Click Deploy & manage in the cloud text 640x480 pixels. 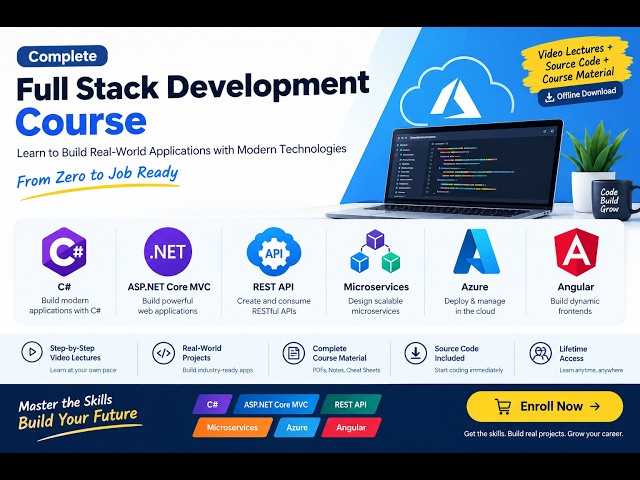pos(475,306)
